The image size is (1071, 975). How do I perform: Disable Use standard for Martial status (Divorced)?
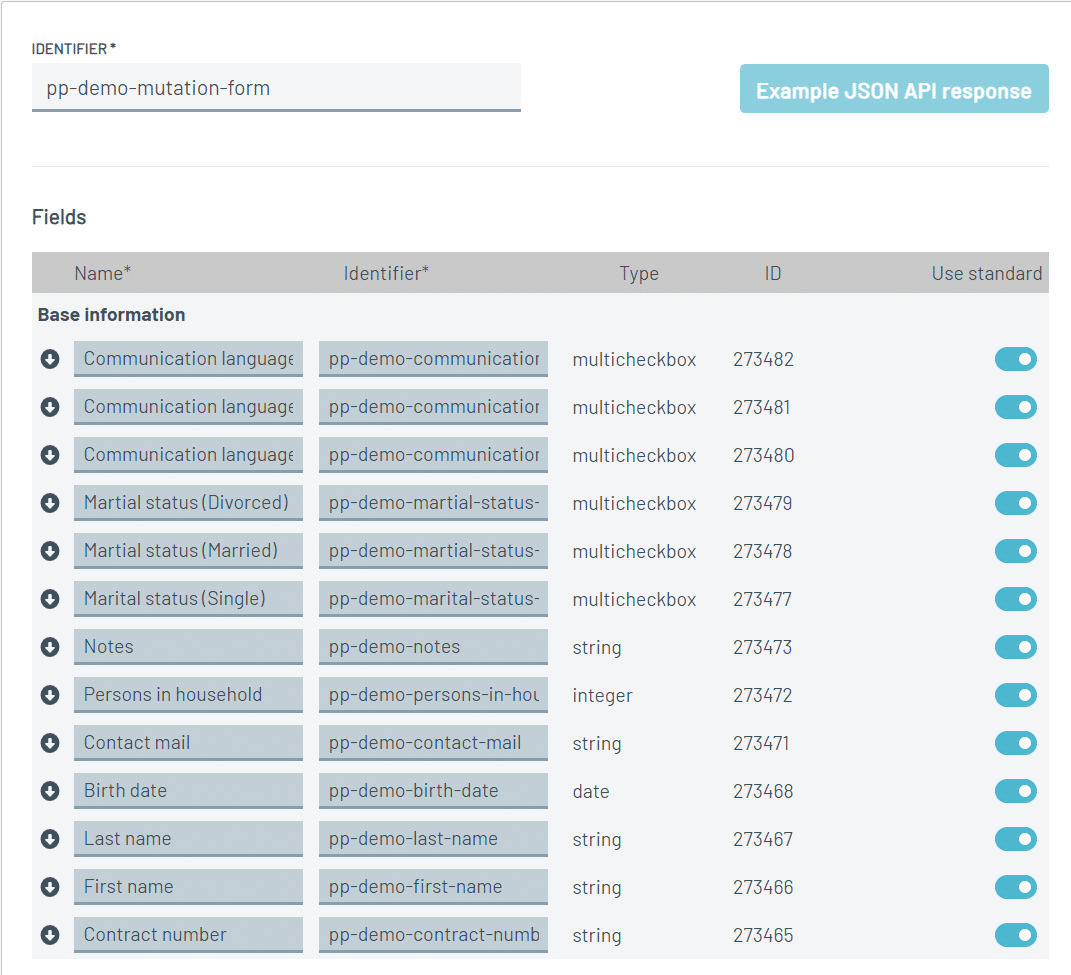(1016, 503)
